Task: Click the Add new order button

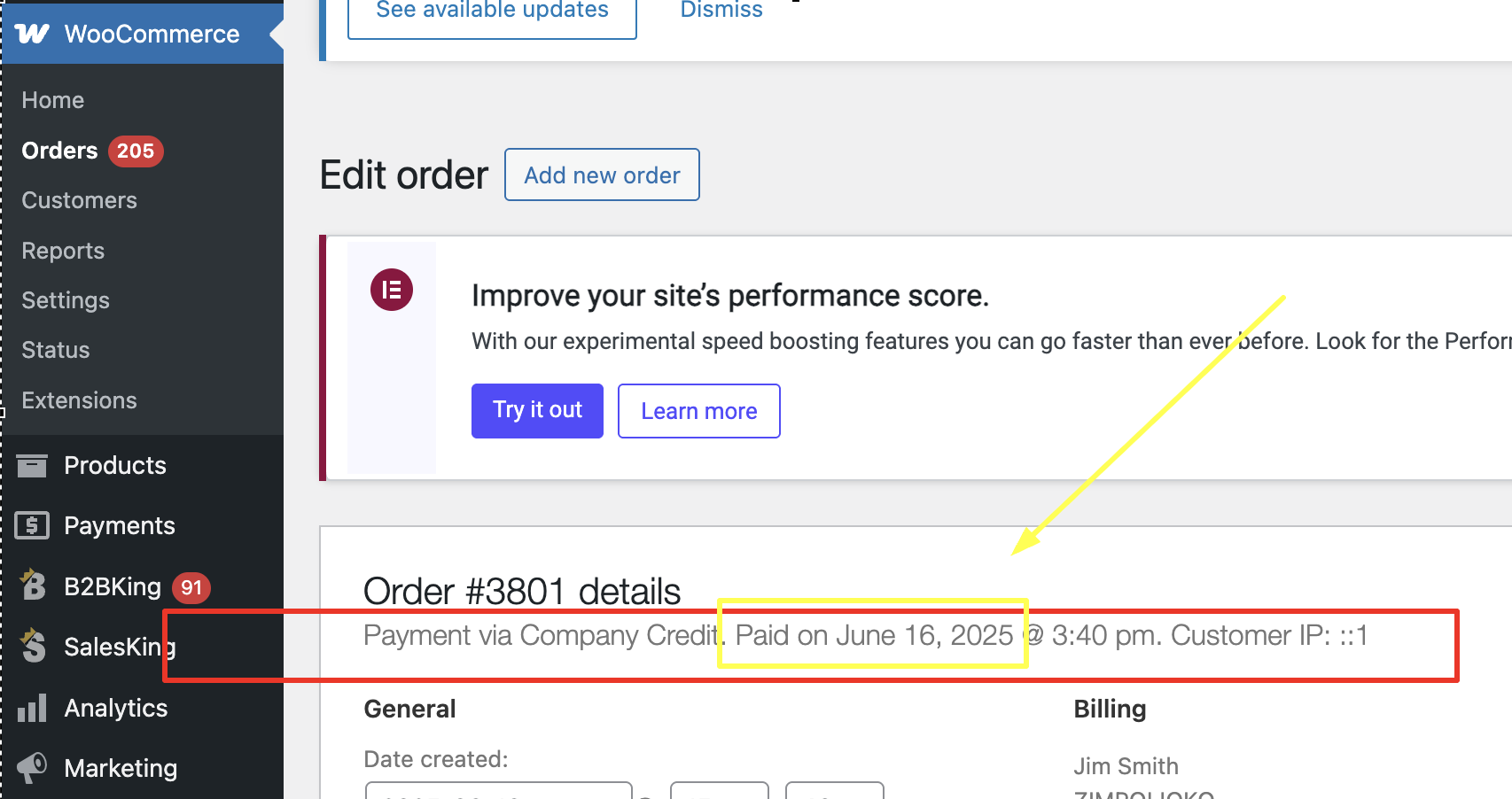Action: [602, 175]
